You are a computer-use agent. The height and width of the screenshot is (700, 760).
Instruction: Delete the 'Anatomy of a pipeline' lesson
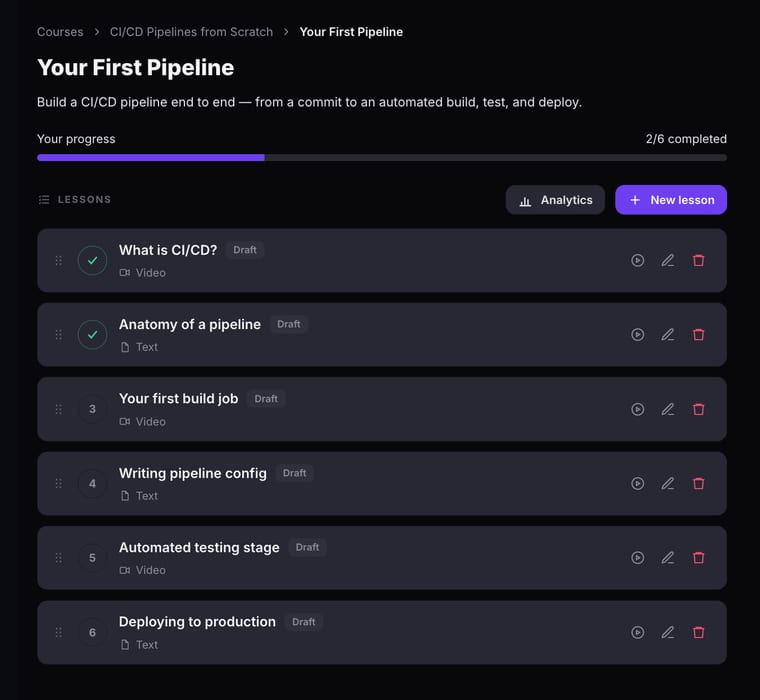[x=698, y=334]
